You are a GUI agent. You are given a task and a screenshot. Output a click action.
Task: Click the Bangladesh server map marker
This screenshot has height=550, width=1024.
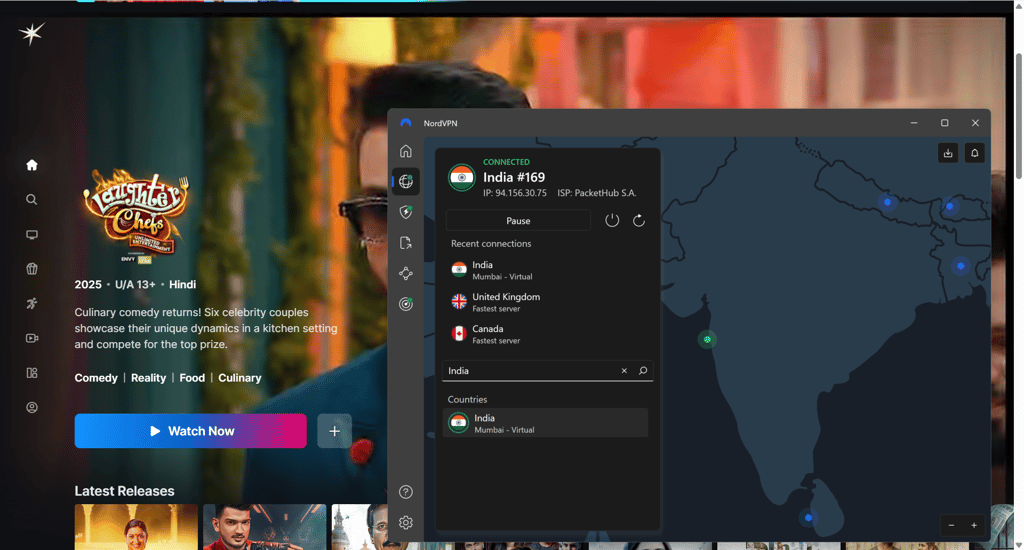click(961, 266)
